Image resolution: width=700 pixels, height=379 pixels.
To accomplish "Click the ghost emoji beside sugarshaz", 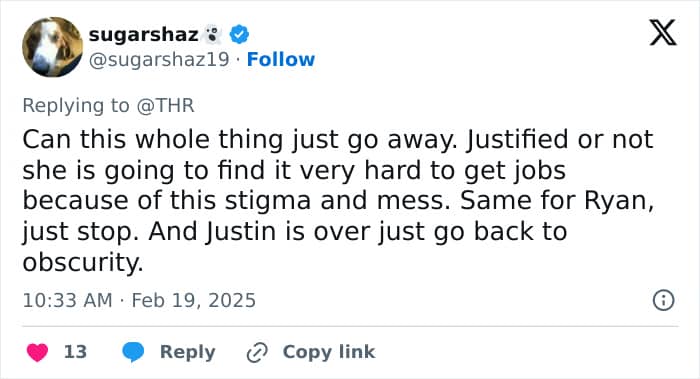I will (213, 35).
